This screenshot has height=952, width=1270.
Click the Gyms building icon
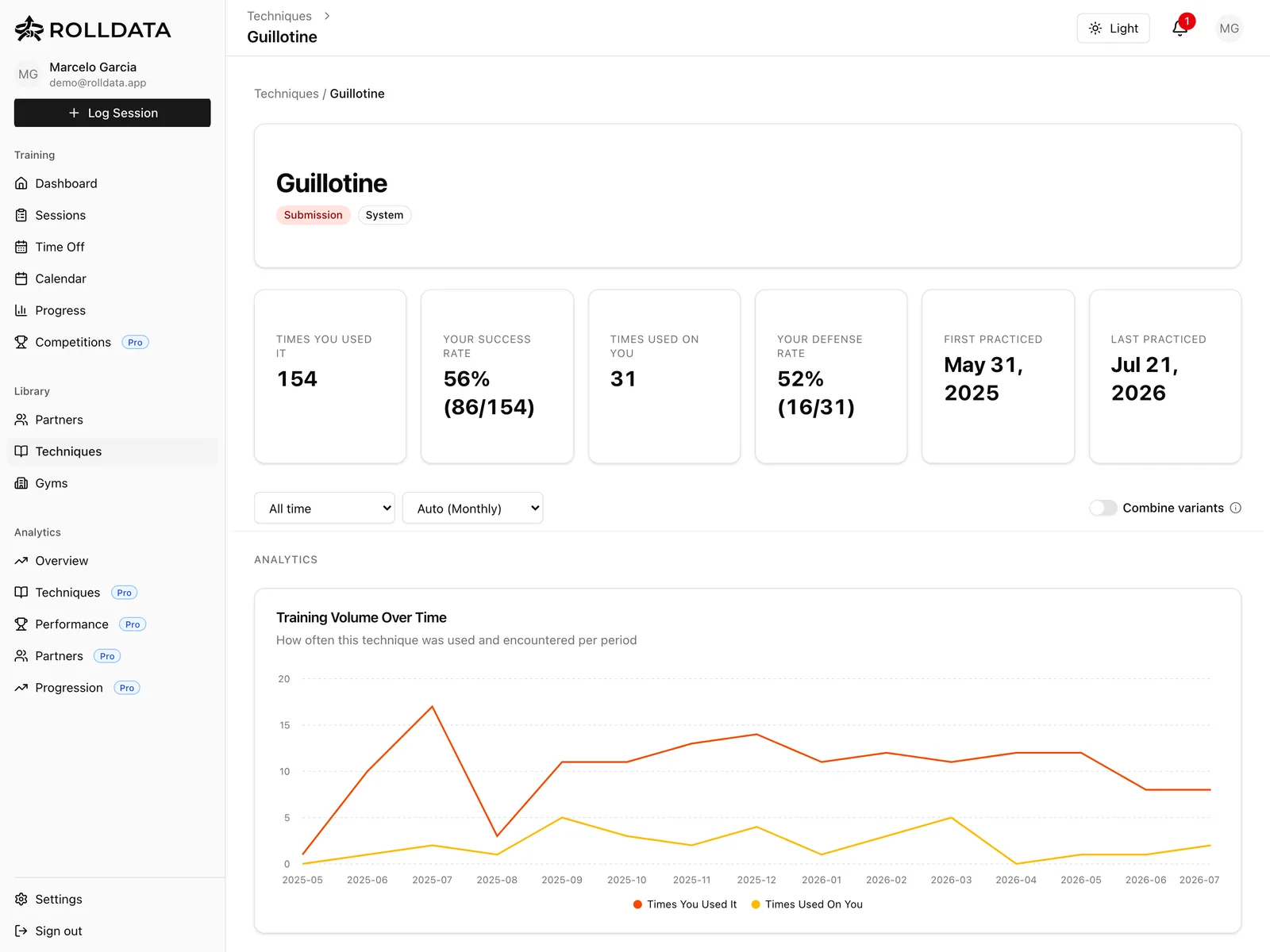(x=21, y=483)
